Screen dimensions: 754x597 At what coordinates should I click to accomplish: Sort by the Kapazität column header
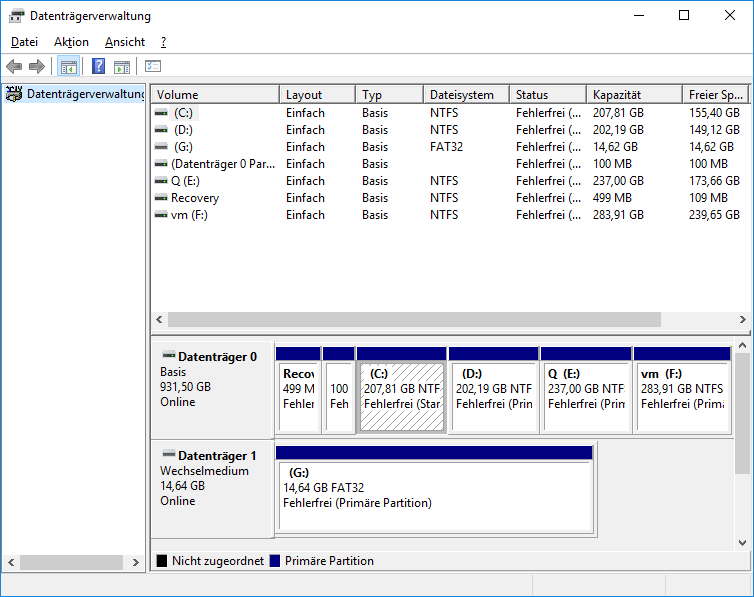pyautogui.click(x=634, y=95)
